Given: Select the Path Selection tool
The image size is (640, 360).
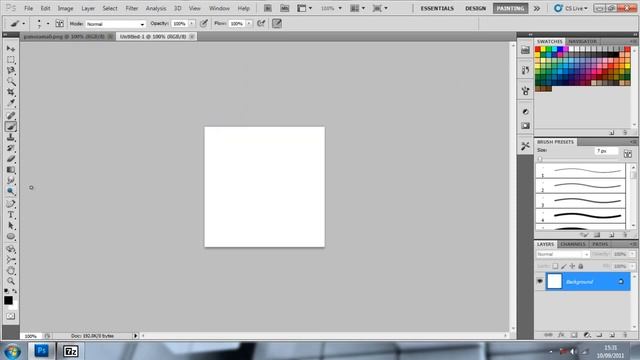Looking at the screenshot, I should tap(11, 226).
